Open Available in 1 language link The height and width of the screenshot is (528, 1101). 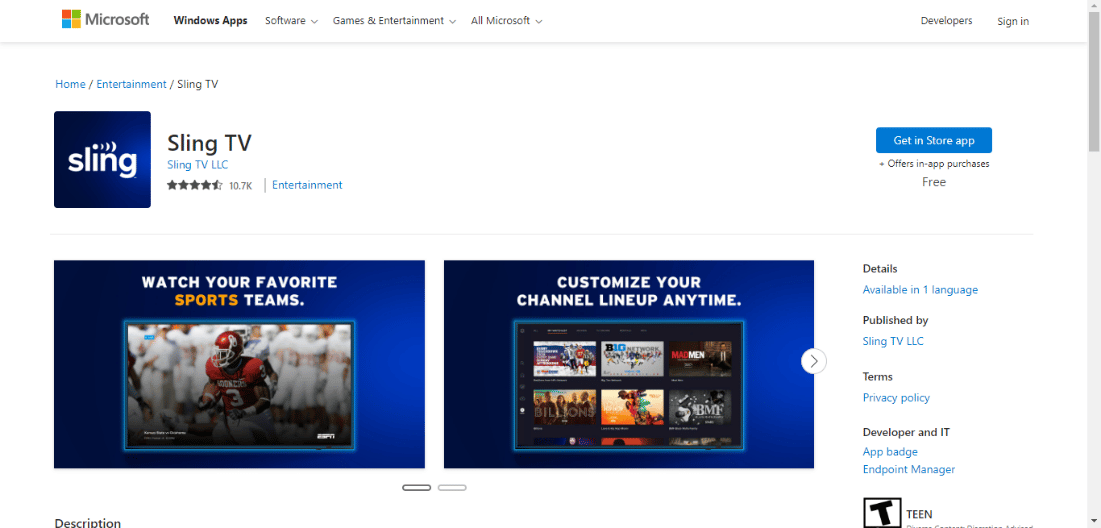[x=920, y=289]
